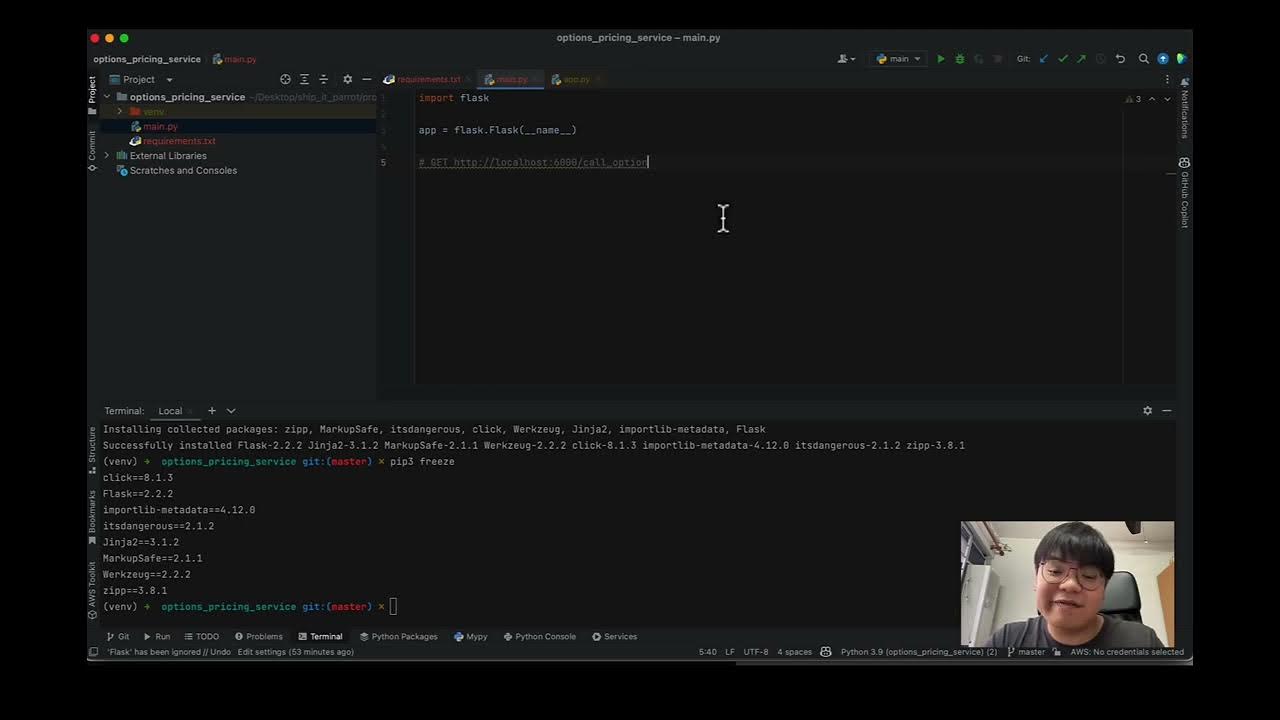Open the Notifications side panel
This screenshot has height=720, width=1280.
(x=1184, y=108)
